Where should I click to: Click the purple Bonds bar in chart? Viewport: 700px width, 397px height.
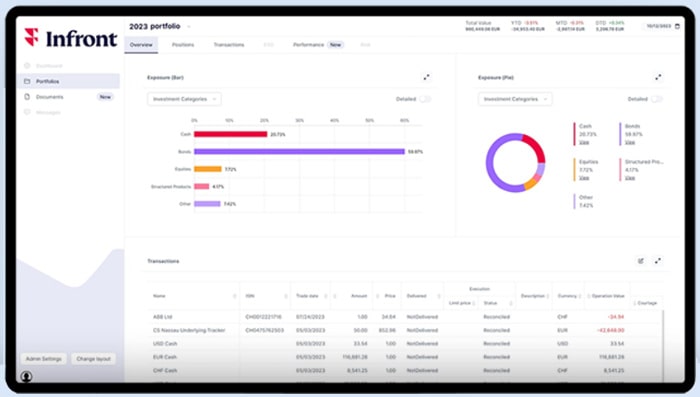pyautogui.click(x=299, y=151)
